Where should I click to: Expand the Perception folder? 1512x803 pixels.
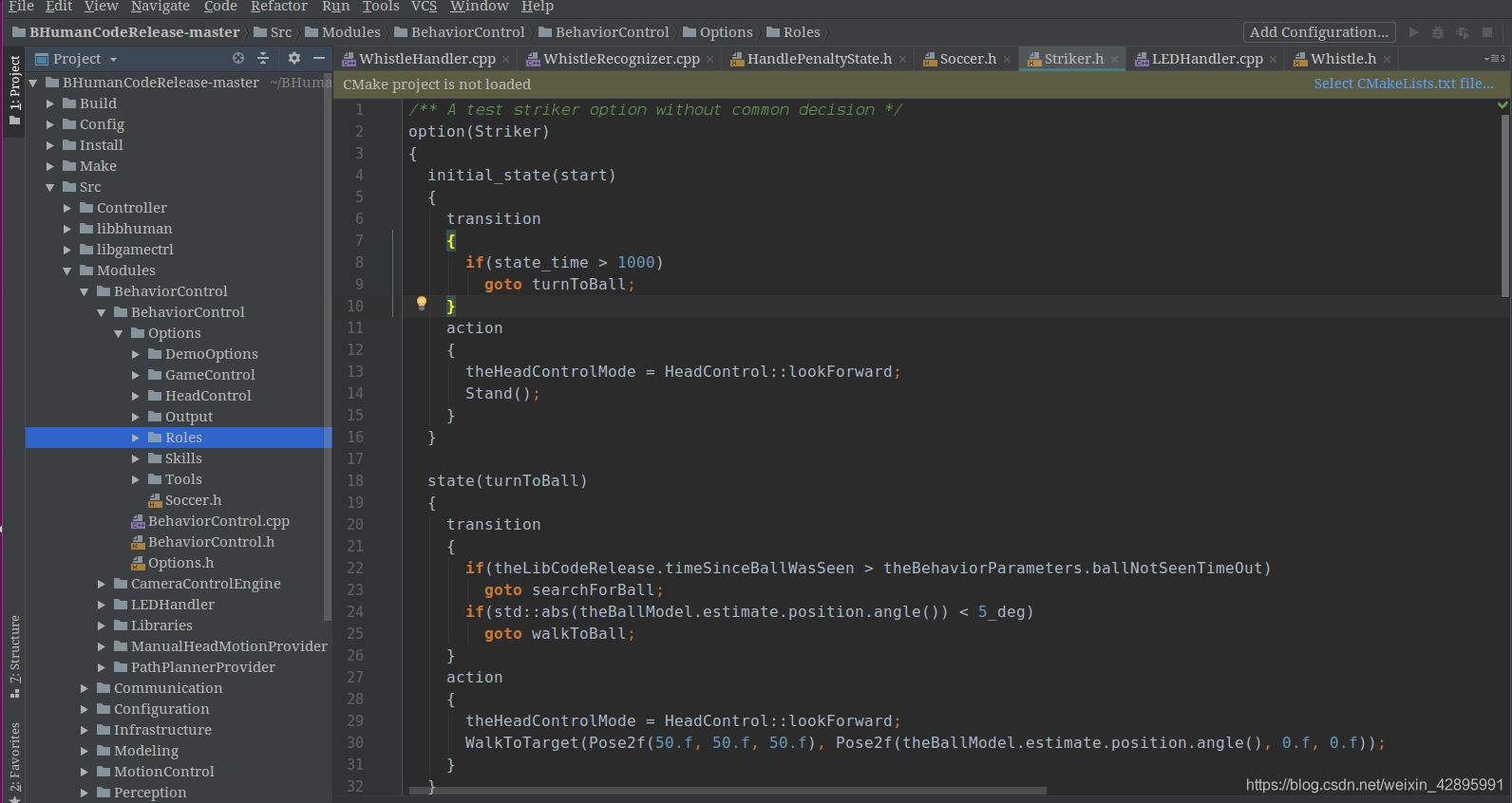[85, 793]
